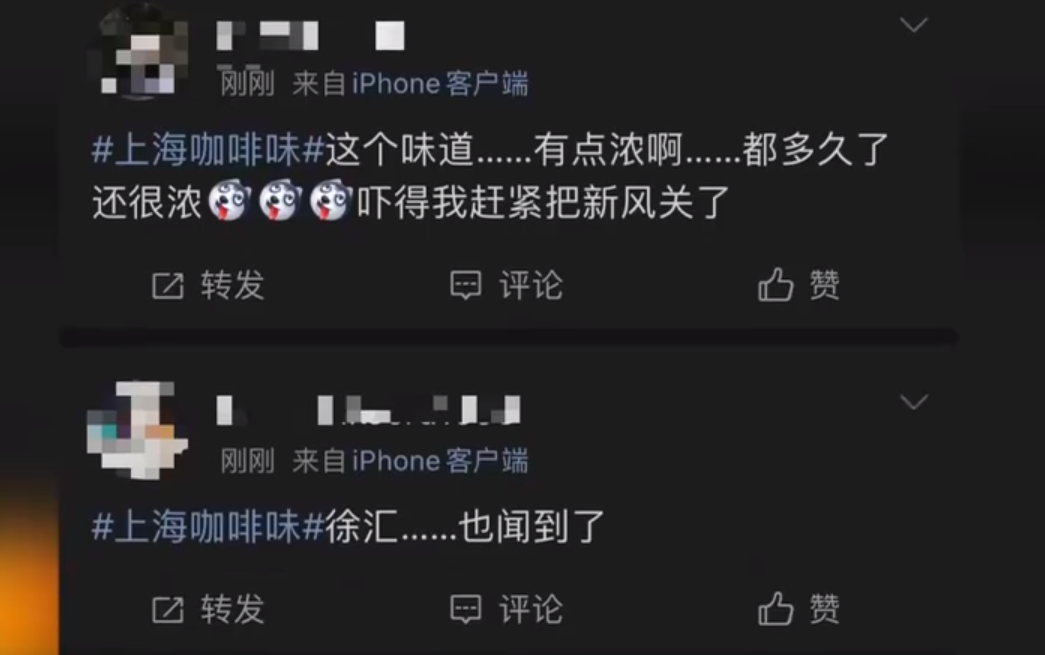The height and width of the screenshot is (655, 1045).
Task: Open the first poster's pixelated avatar
Action: coord(139,53)
